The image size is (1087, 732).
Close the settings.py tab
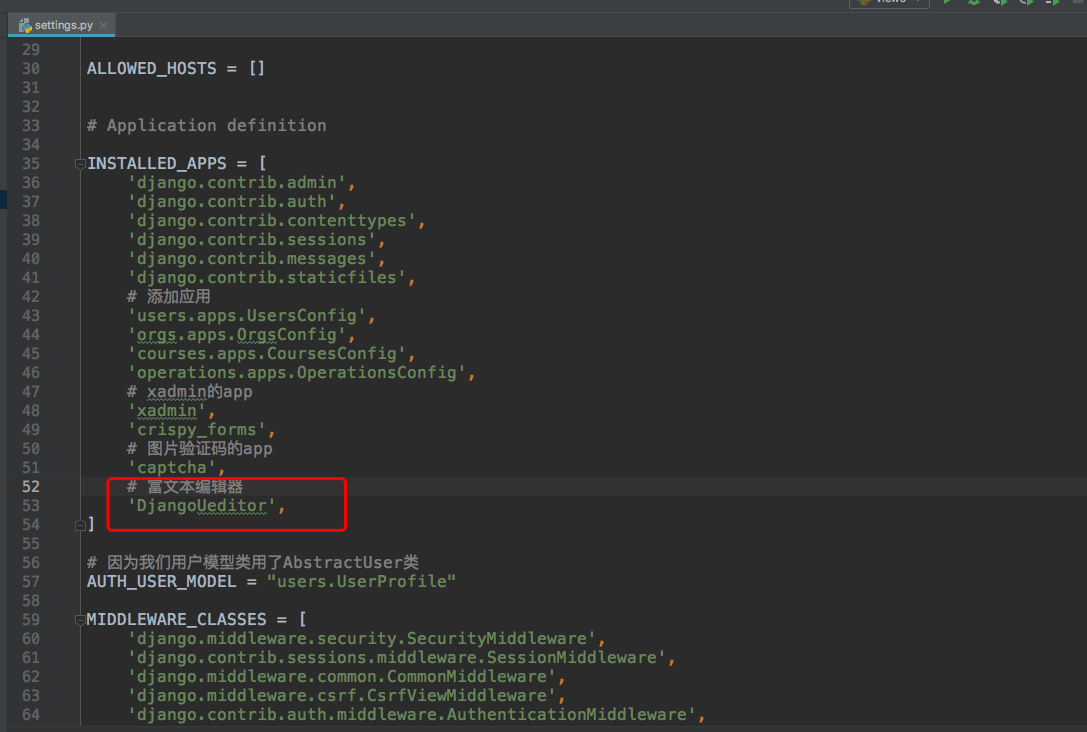(x=103, y=25)
